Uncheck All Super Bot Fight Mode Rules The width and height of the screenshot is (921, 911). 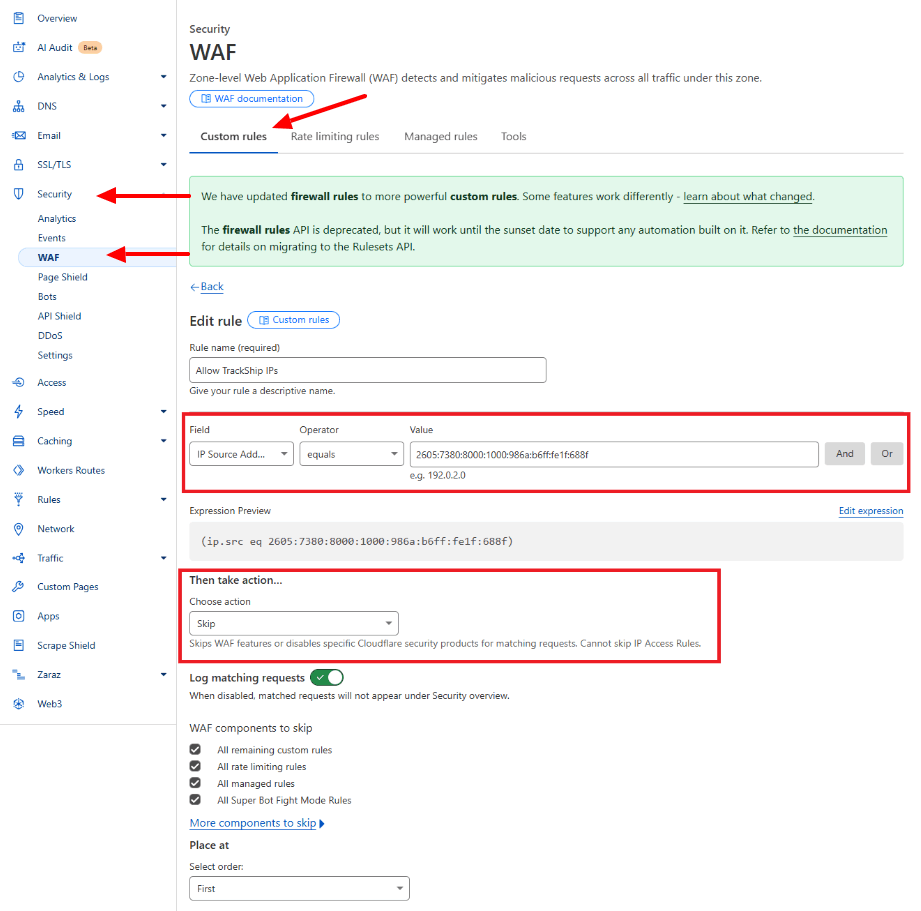click(195, 800)
